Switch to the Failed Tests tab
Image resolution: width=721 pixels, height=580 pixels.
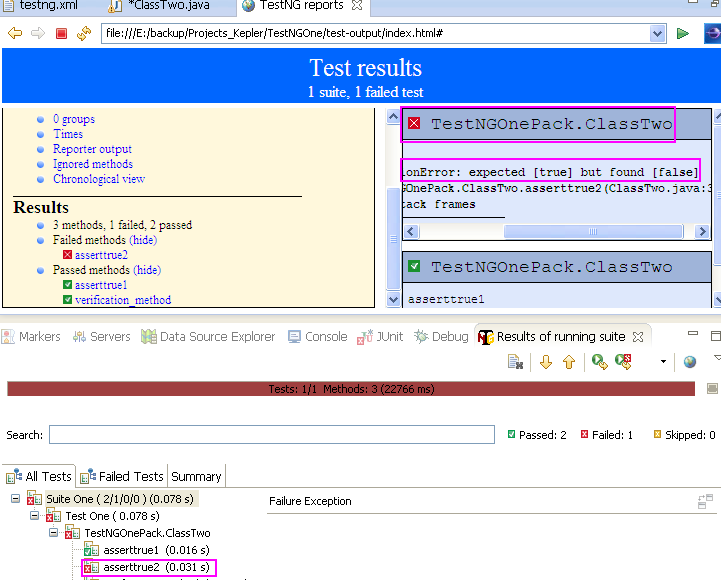122,477
